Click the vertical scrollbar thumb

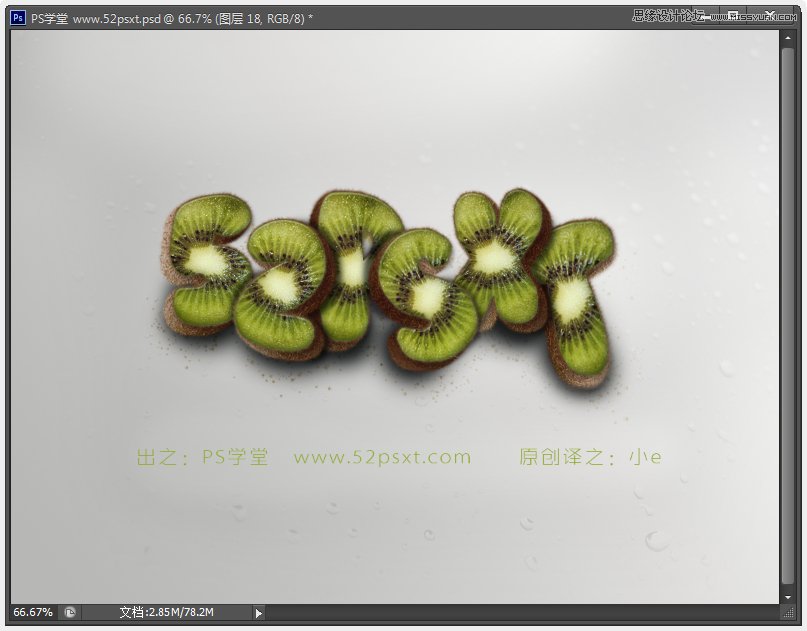[x=787, y=316]
